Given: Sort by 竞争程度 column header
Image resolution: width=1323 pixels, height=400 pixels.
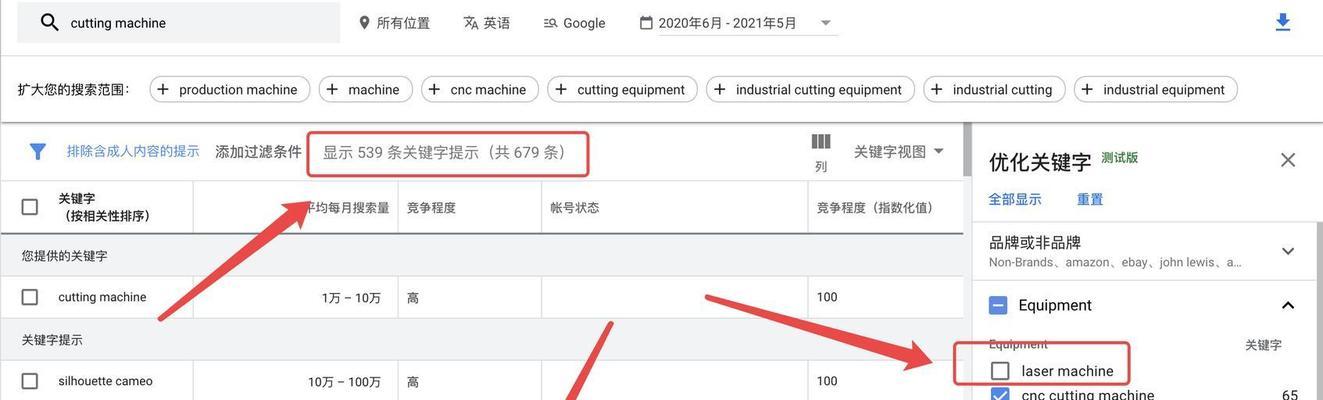Looking at the screenshot, I should coord(431,208).
